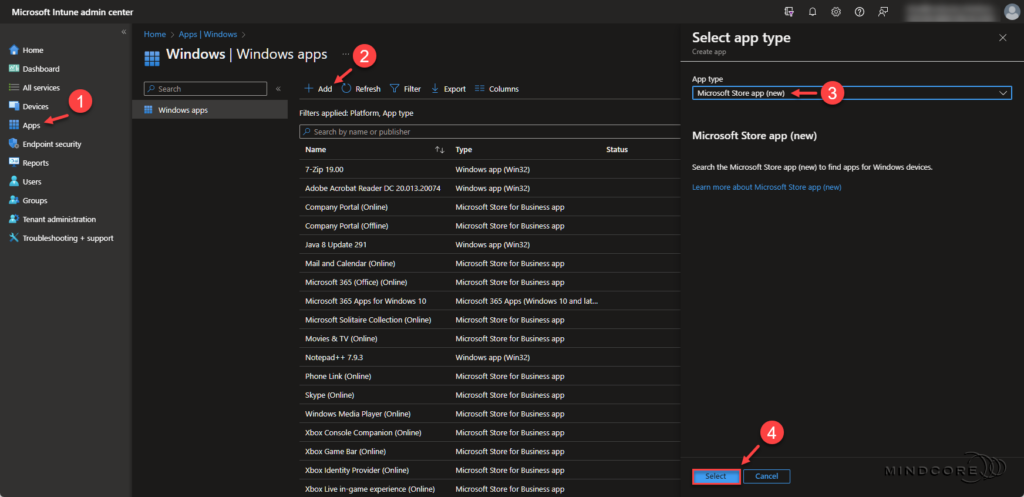Open Microsoft 365 Apps for Windows 10
This screenshot has width=1024, height=497.
point(366,301)
